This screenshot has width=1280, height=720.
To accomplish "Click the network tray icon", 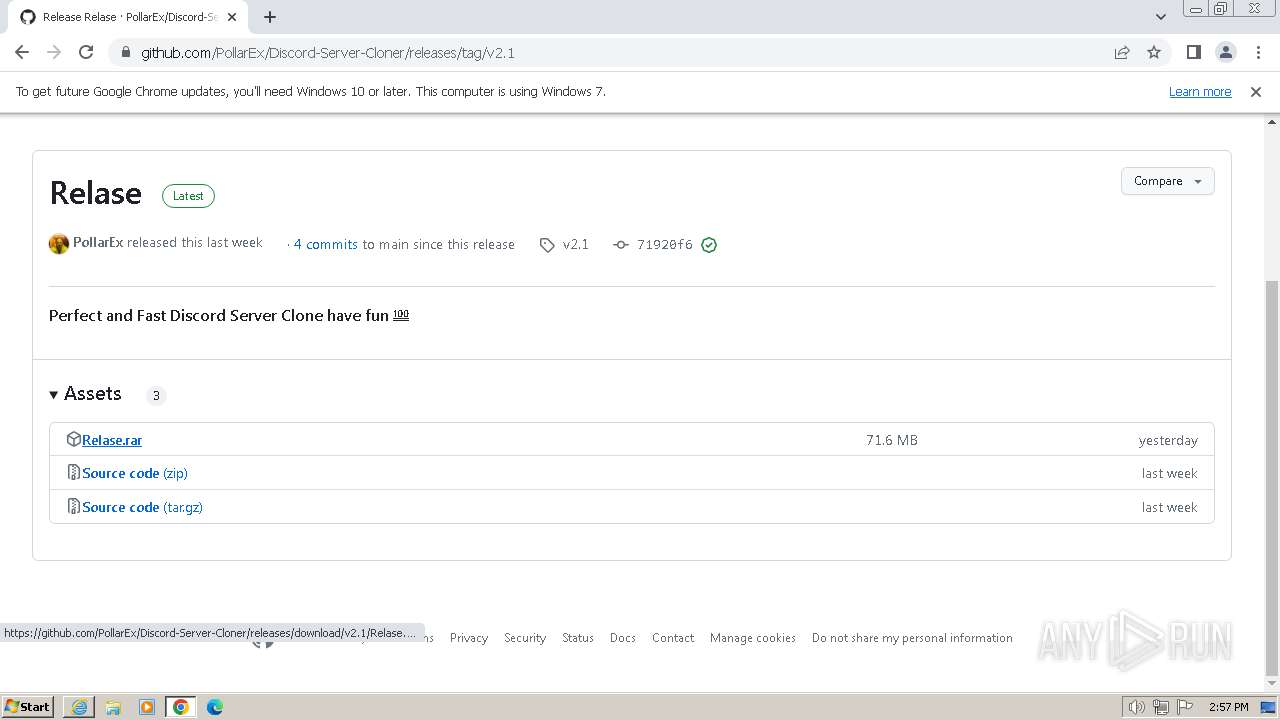I will 1161,707.
